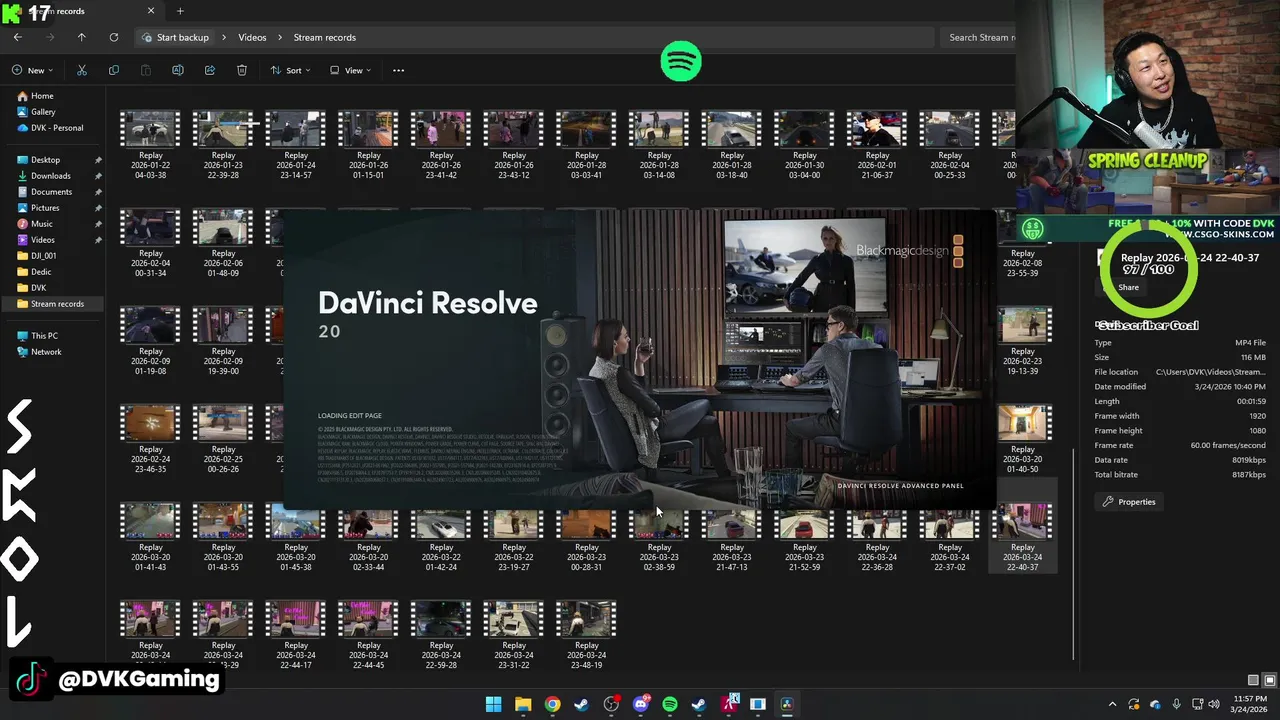Open the New dropdown menu

tap(32, 70)
